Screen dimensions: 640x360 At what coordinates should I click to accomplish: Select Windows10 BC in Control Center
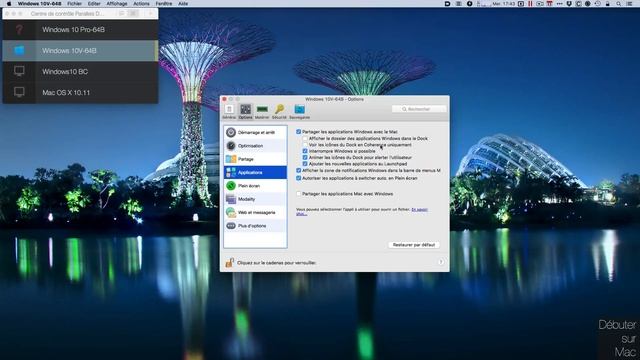80,71
